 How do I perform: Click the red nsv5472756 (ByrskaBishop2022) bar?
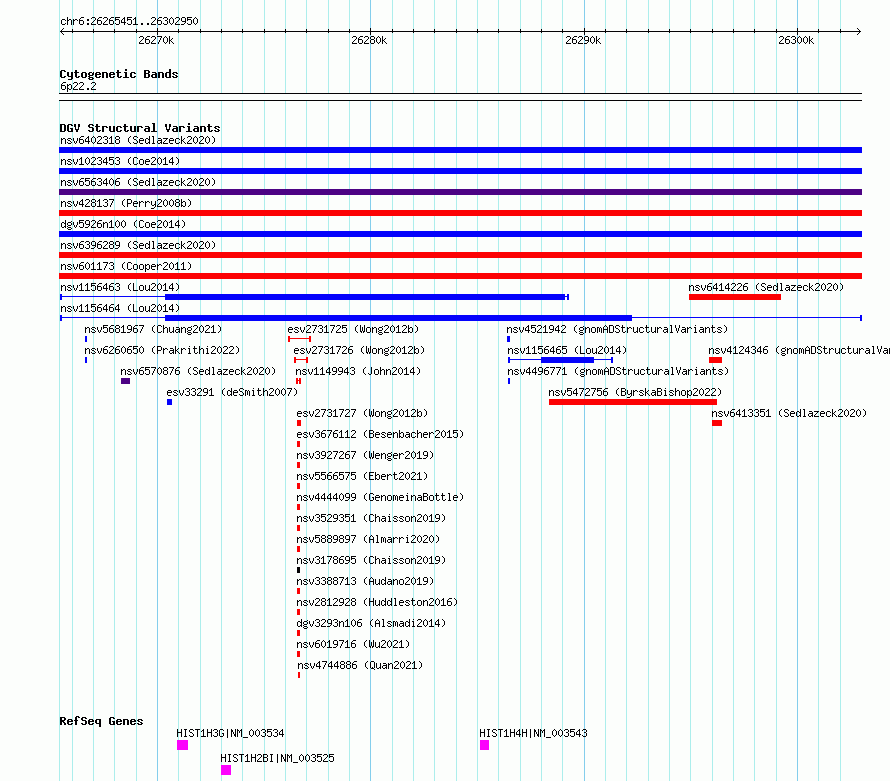pos(633,402)
